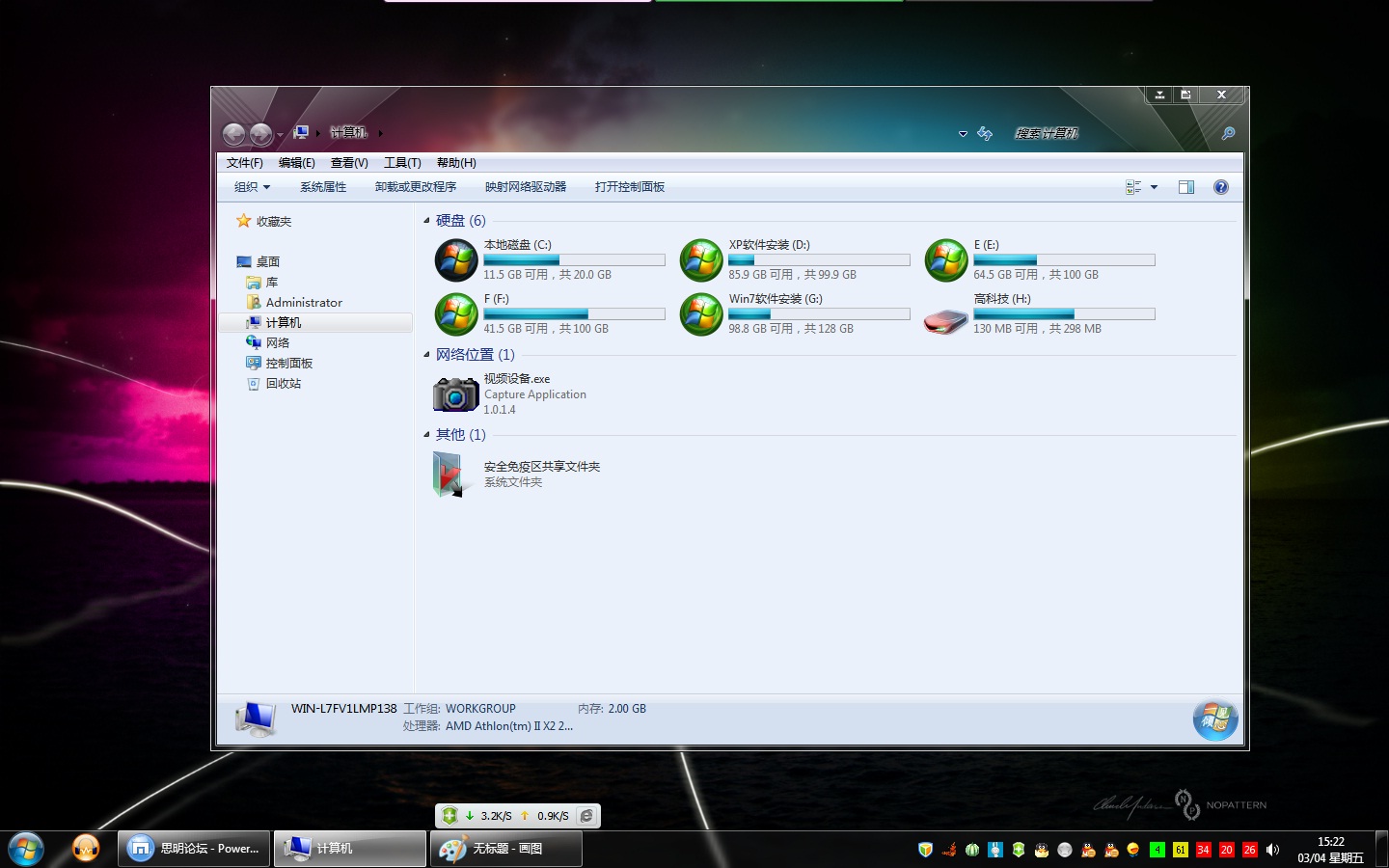Select the E (E:) drive icon
This screenshot has height=868, width=1389.
pos(946,260)
